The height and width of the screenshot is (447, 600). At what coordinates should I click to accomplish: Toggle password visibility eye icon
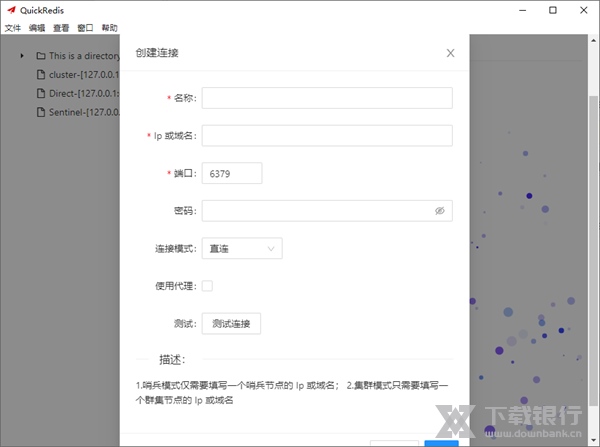(440, 211)
